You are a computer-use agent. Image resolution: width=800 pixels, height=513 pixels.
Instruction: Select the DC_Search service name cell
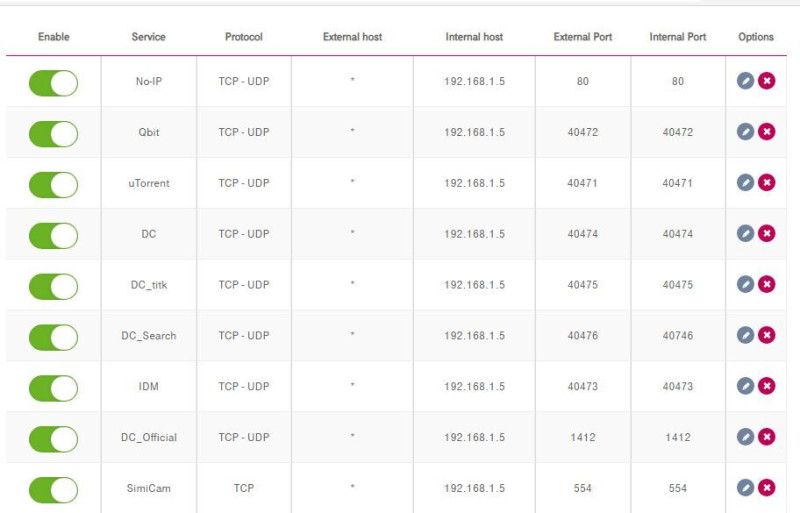[148, 336]
